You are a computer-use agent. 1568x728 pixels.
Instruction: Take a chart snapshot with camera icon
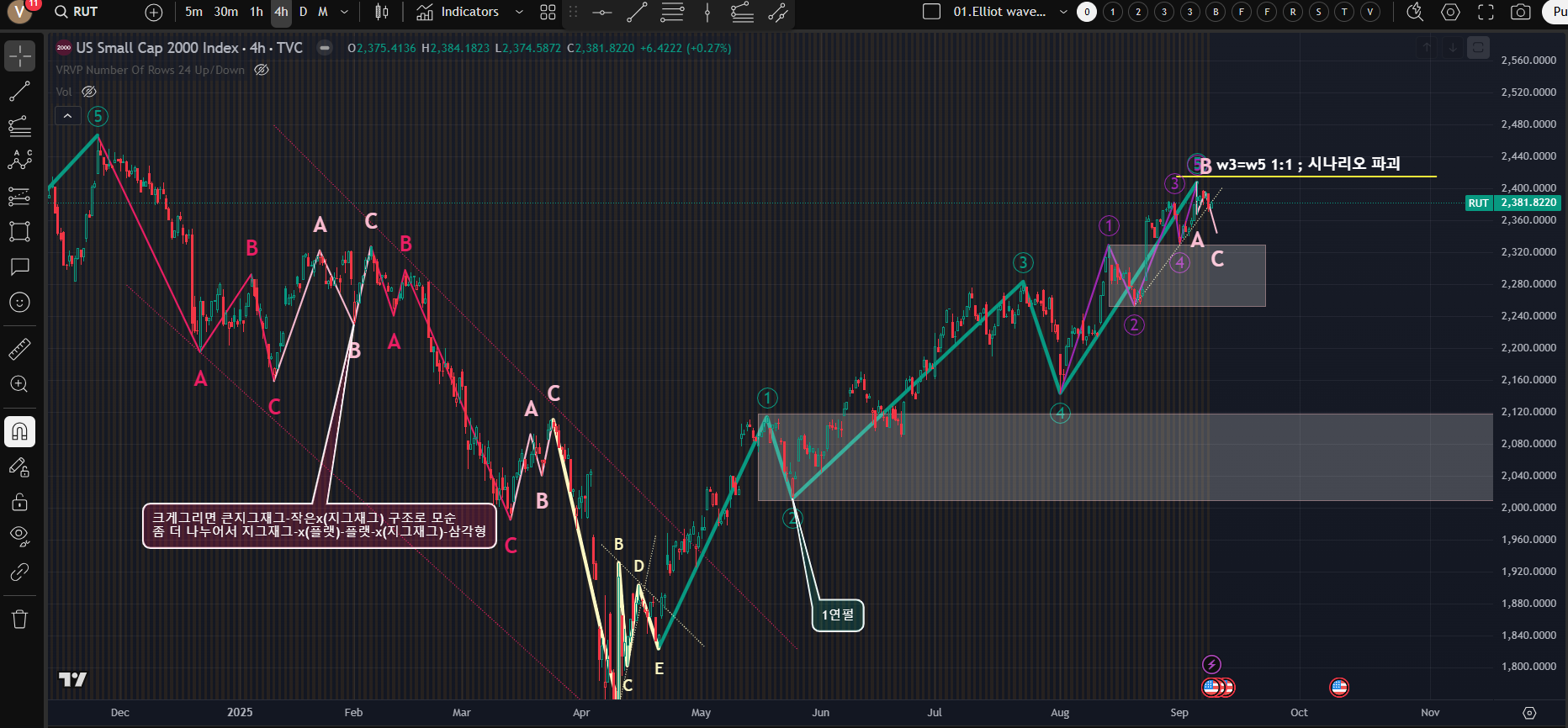[x=1520, y=12]
